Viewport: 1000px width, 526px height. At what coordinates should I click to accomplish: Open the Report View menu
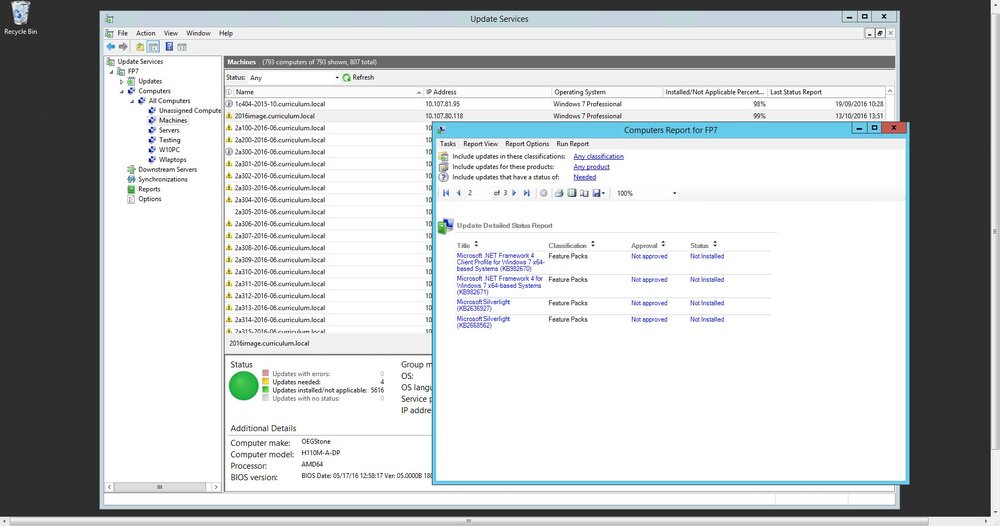tap(480, 144)
